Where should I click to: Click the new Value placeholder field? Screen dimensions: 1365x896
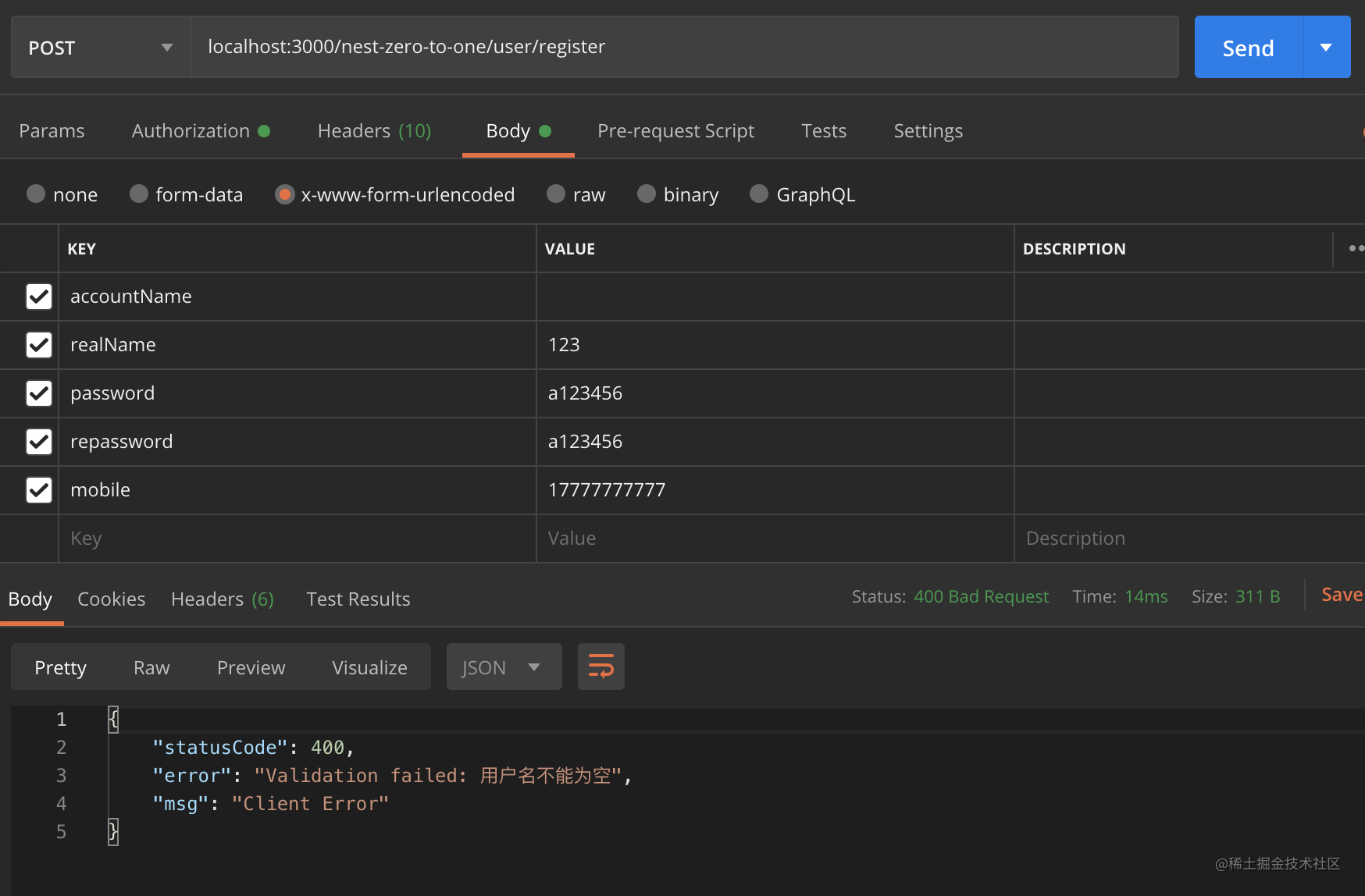pyautogui.click(x=775, y=539)
